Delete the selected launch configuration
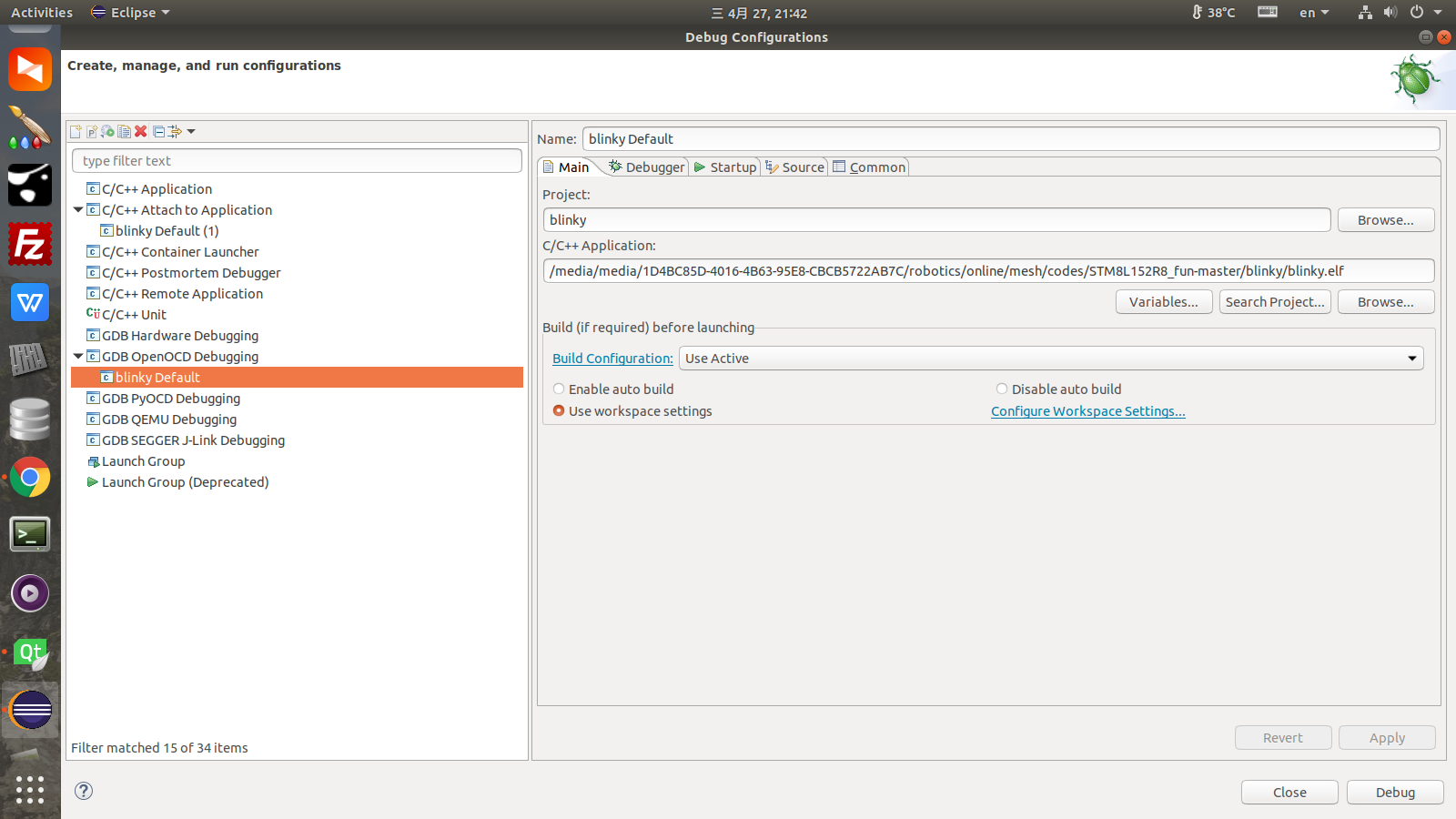This screenshot has width=1456, height=819. click(141, 131)
